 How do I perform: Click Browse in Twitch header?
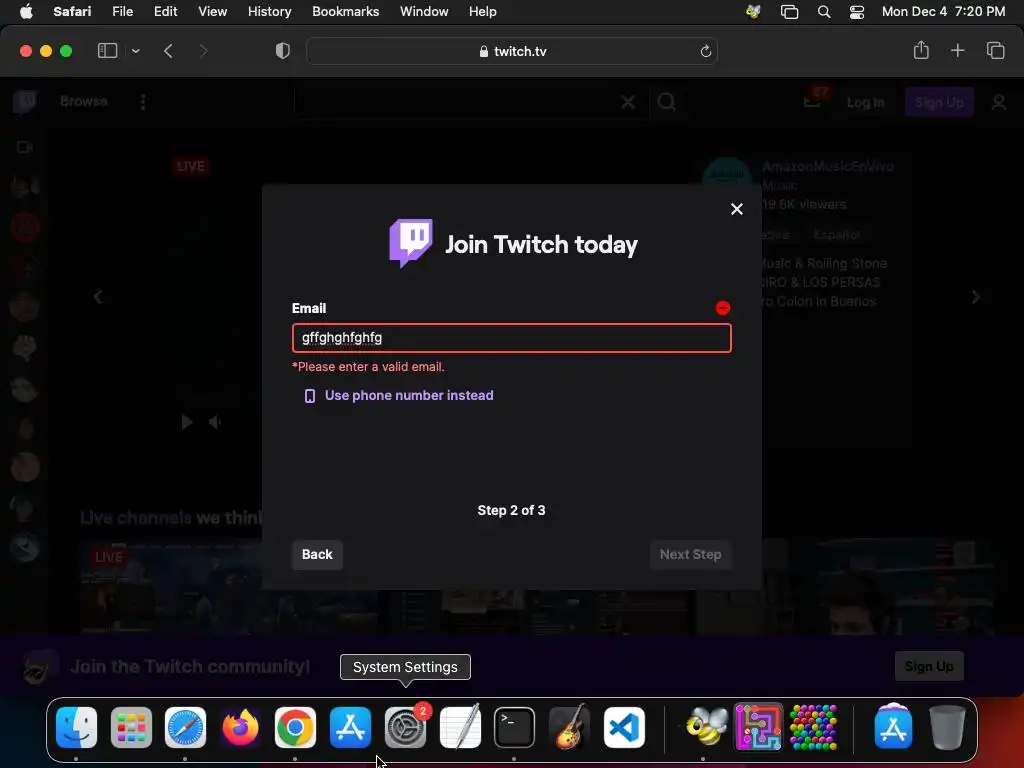[x=84, y=101]
